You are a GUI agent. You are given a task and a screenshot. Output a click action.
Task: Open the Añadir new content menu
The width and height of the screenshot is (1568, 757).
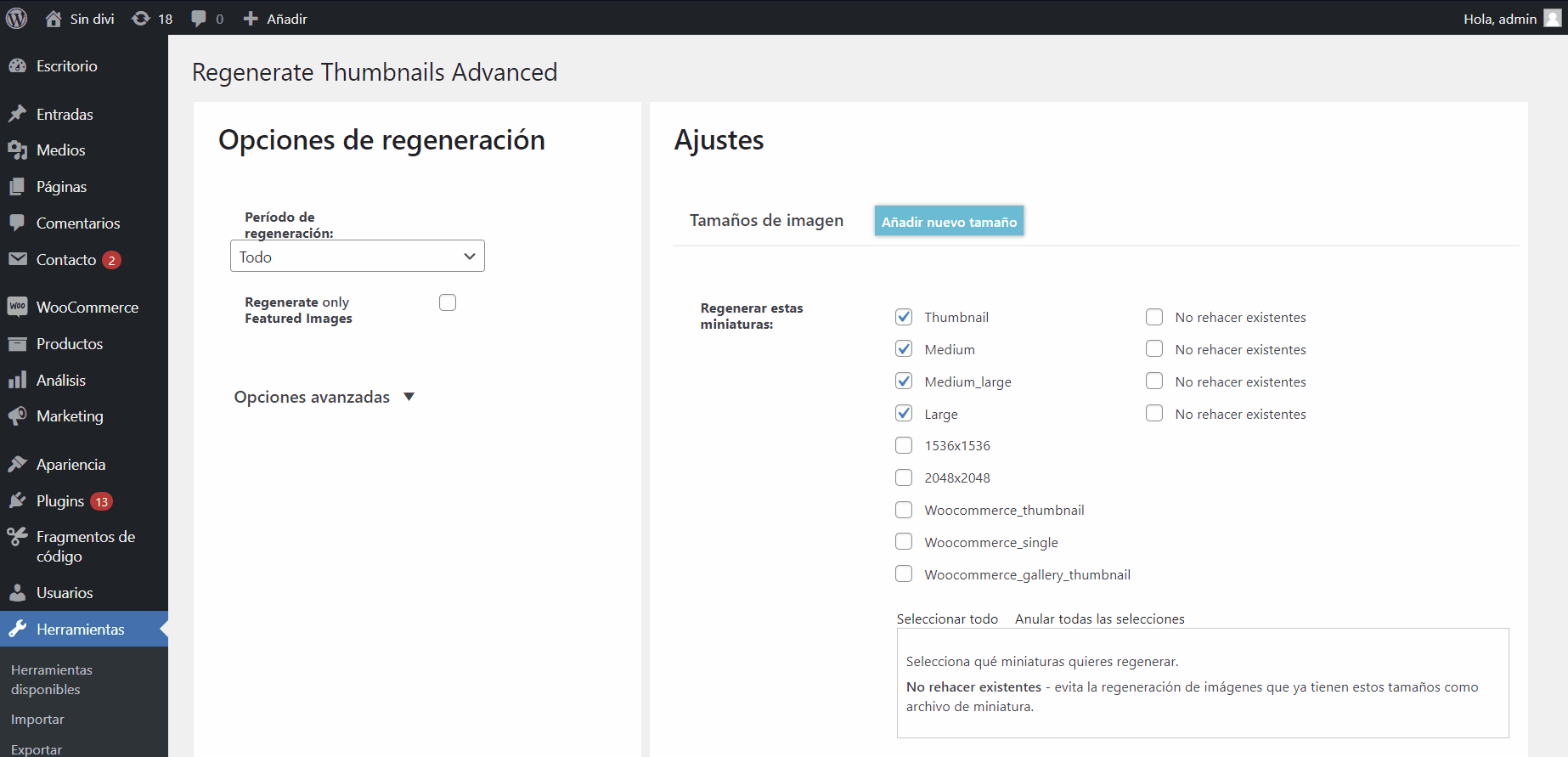click(x=275, y=19)
